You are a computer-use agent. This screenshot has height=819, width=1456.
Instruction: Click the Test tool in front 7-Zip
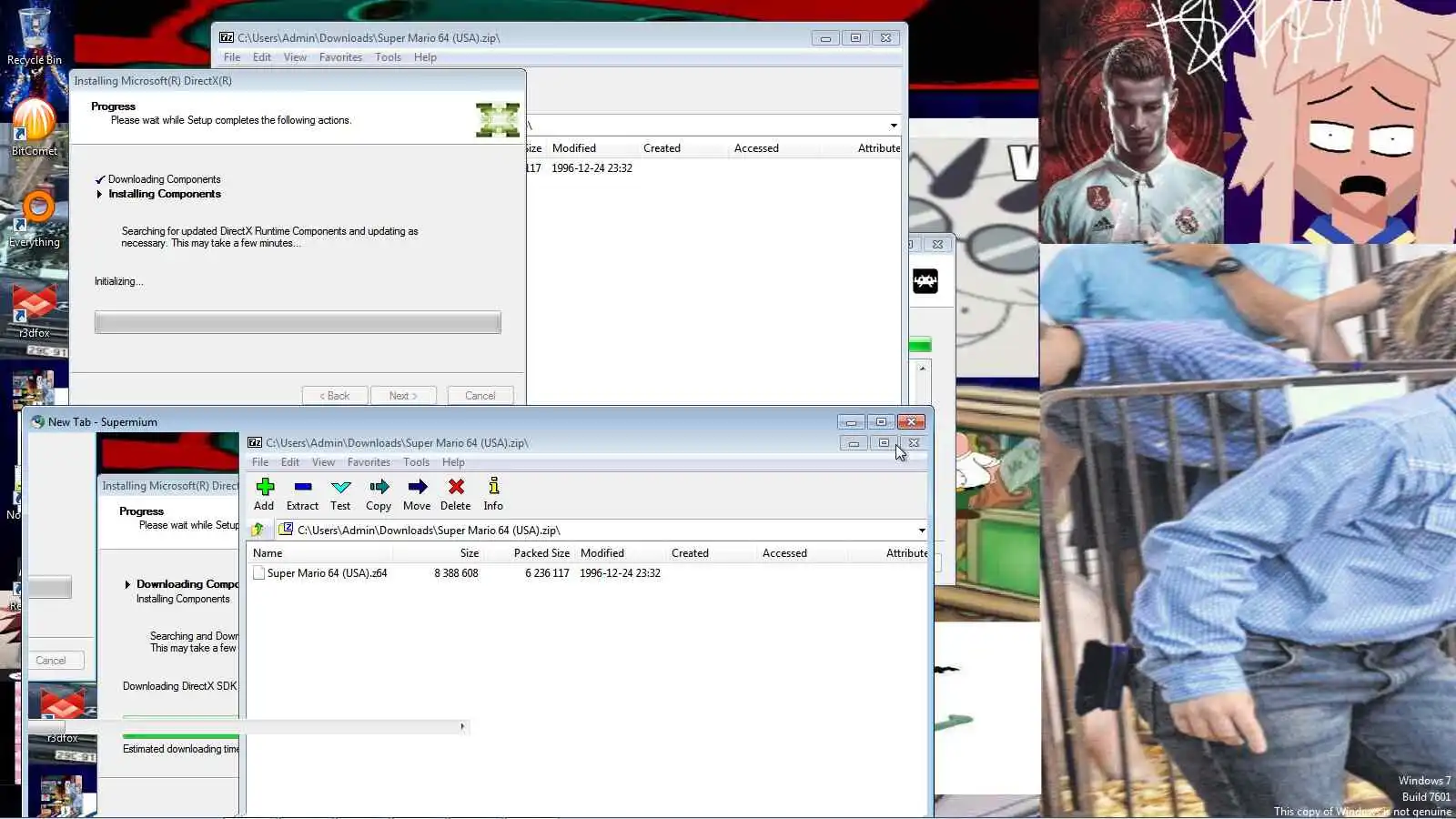click(340, 494)
